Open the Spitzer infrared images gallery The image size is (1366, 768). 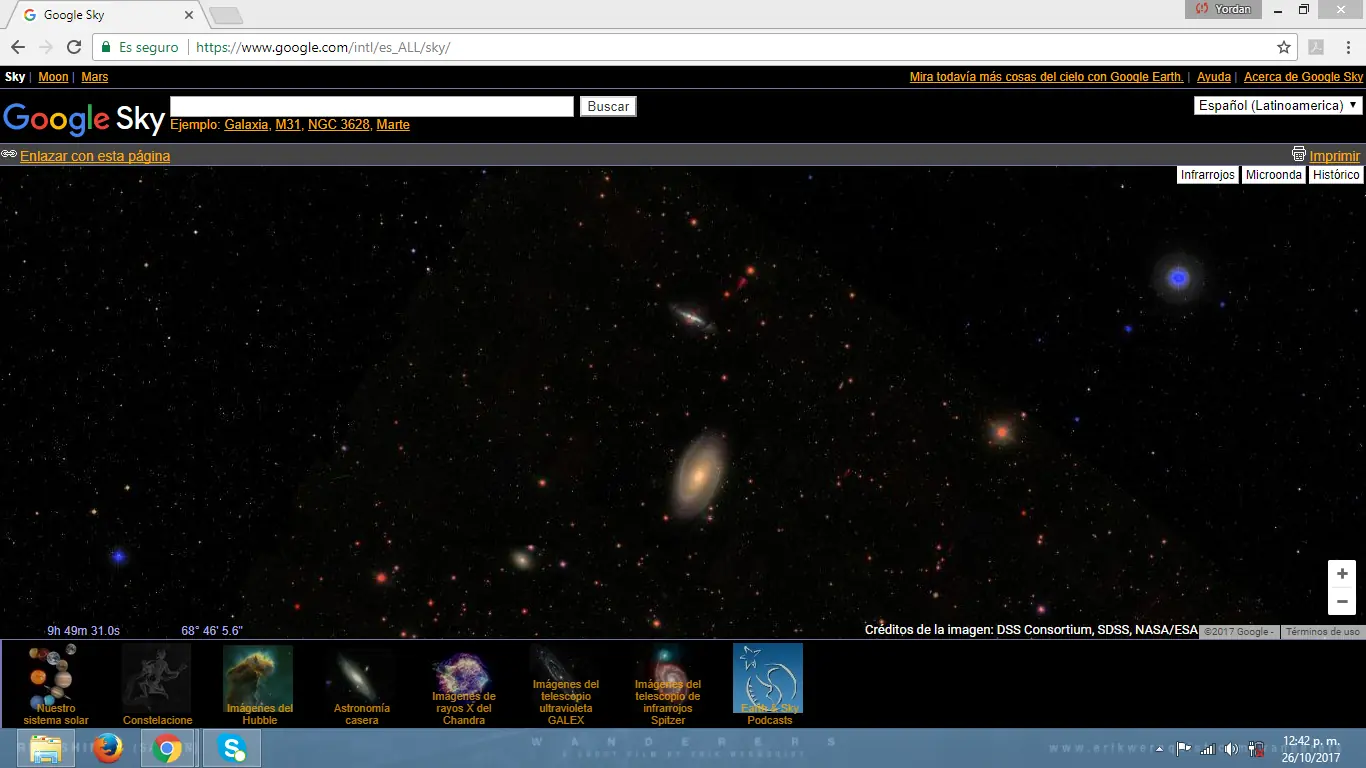coord(667,685)
